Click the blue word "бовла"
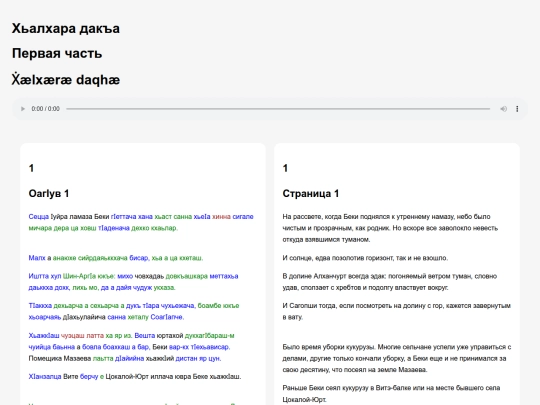 92,347
